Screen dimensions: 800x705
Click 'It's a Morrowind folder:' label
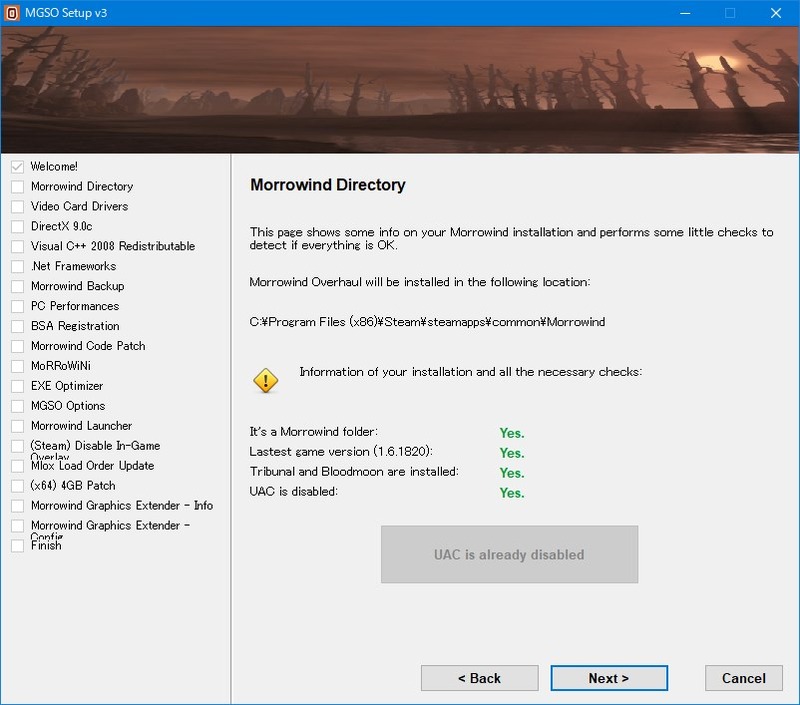coord(313,432)
